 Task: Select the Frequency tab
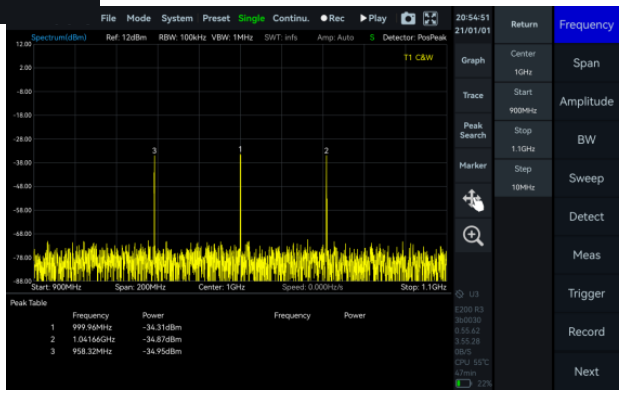pyautogui.click(x=586, y=25)
